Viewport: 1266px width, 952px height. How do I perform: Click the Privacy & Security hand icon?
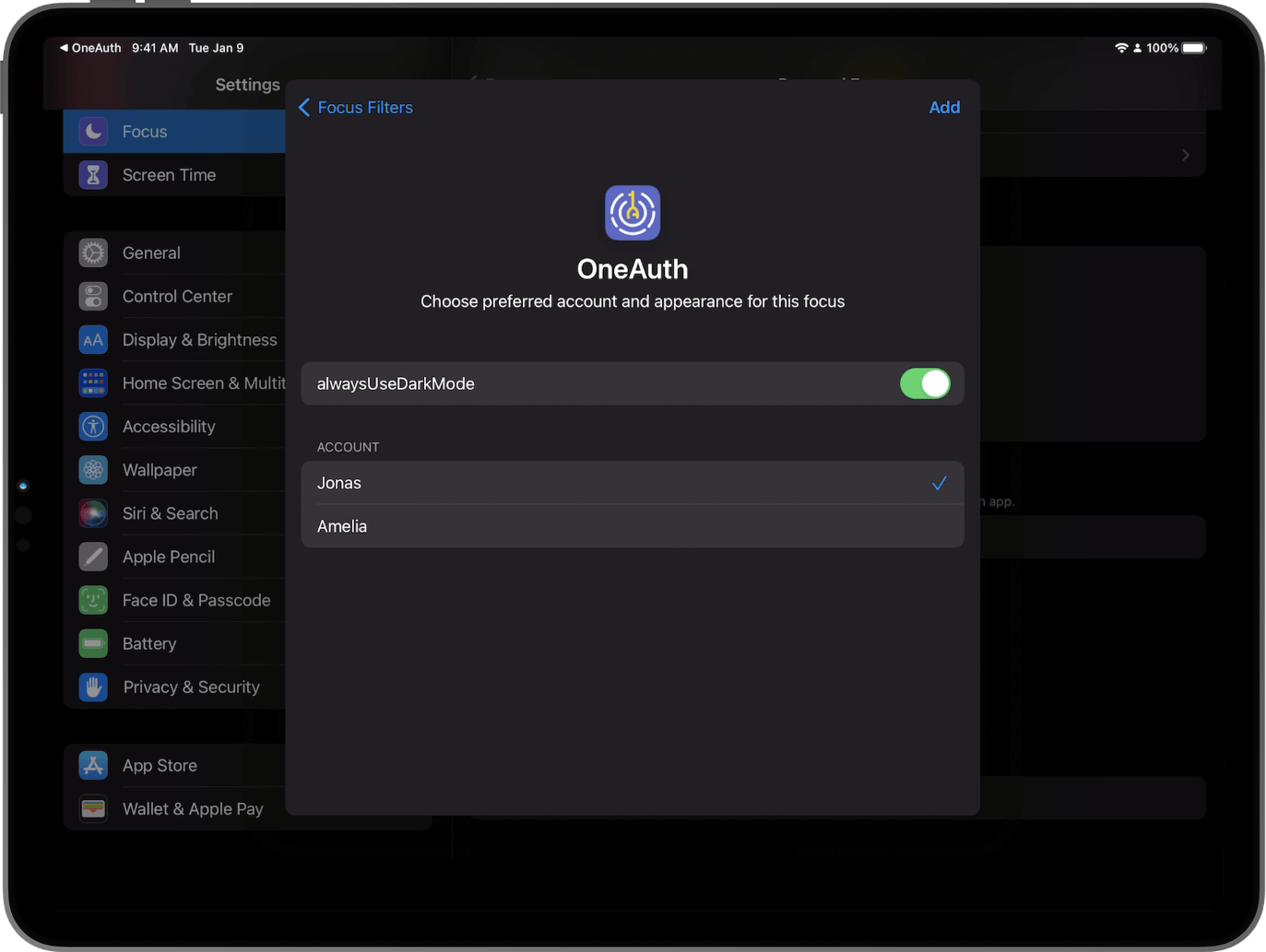pyautogui.click(x=93, y=687)
